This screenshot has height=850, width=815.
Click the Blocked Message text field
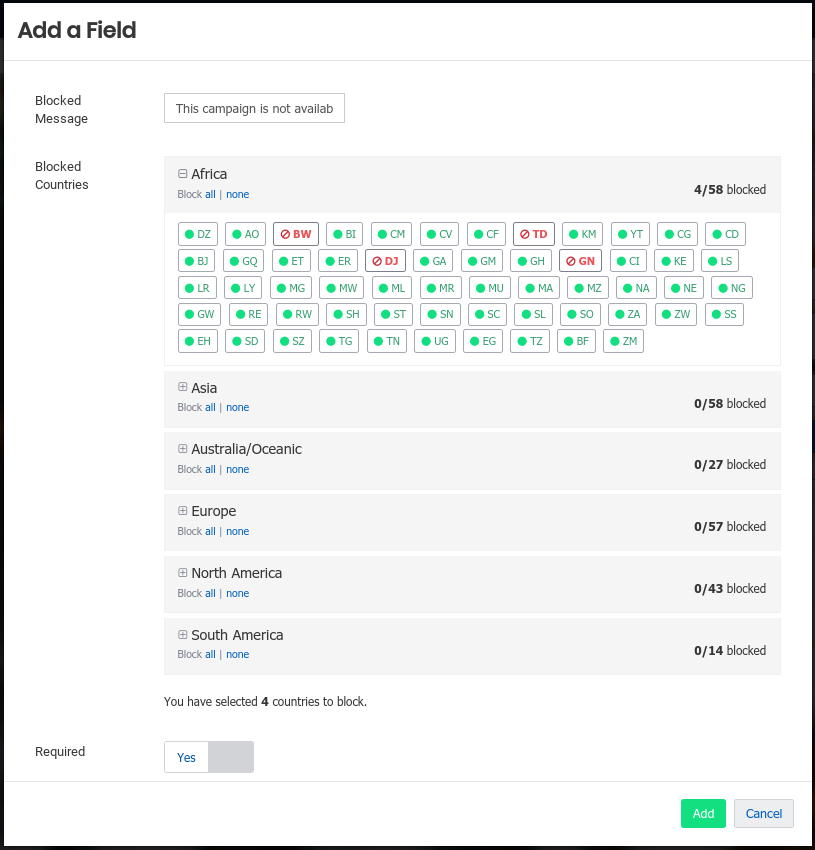(x=254, y=109)
